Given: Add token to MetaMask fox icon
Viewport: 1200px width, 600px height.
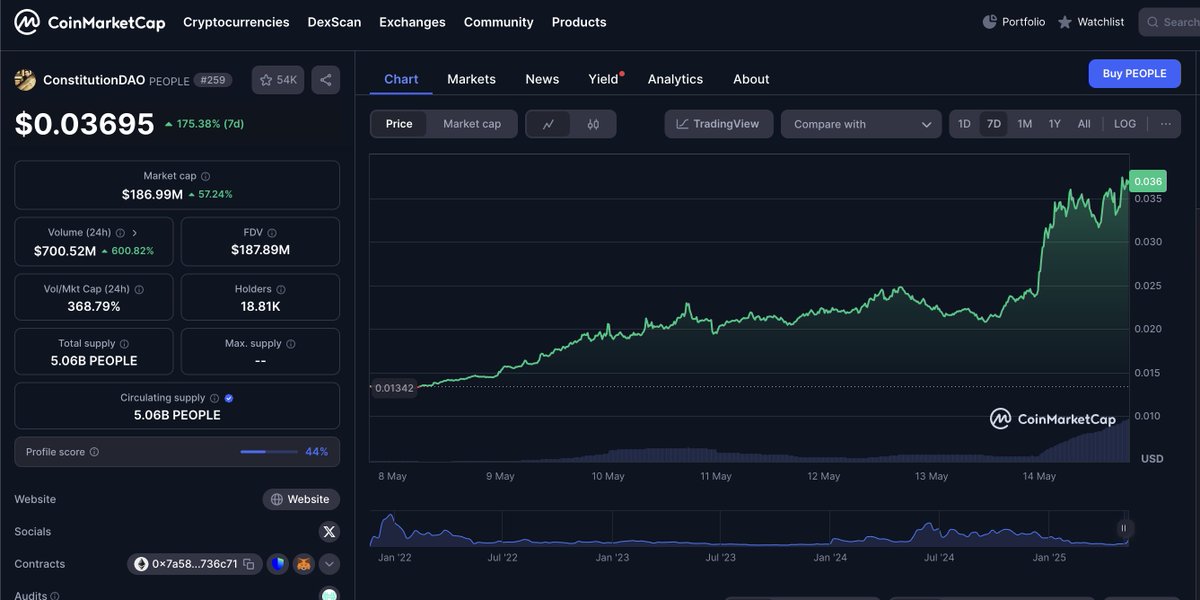Looking at the screenshot, I should tap(303, 564).
